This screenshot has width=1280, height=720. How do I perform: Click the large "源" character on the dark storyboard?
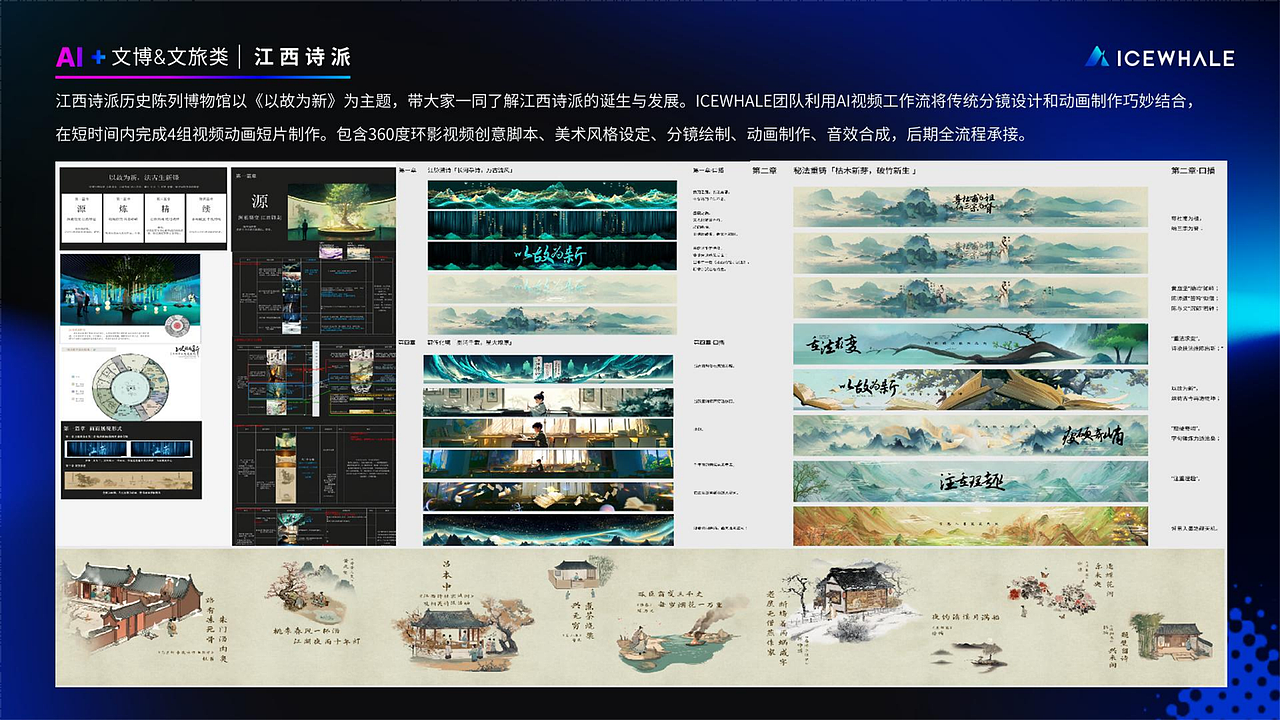[260, 200]
